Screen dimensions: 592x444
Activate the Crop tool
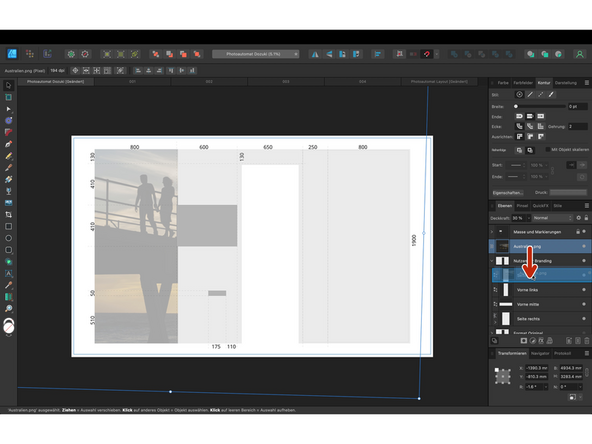point(8,214)
